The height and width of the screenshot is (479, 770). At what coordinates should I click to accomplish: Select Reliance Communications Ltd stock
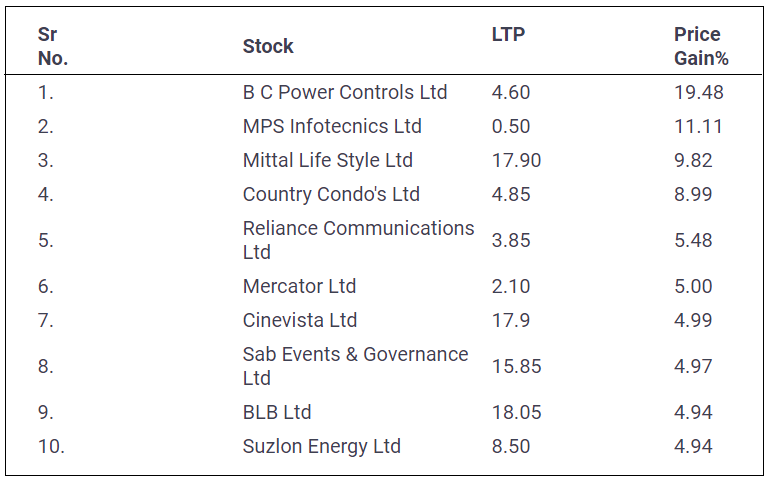(358, 240)
